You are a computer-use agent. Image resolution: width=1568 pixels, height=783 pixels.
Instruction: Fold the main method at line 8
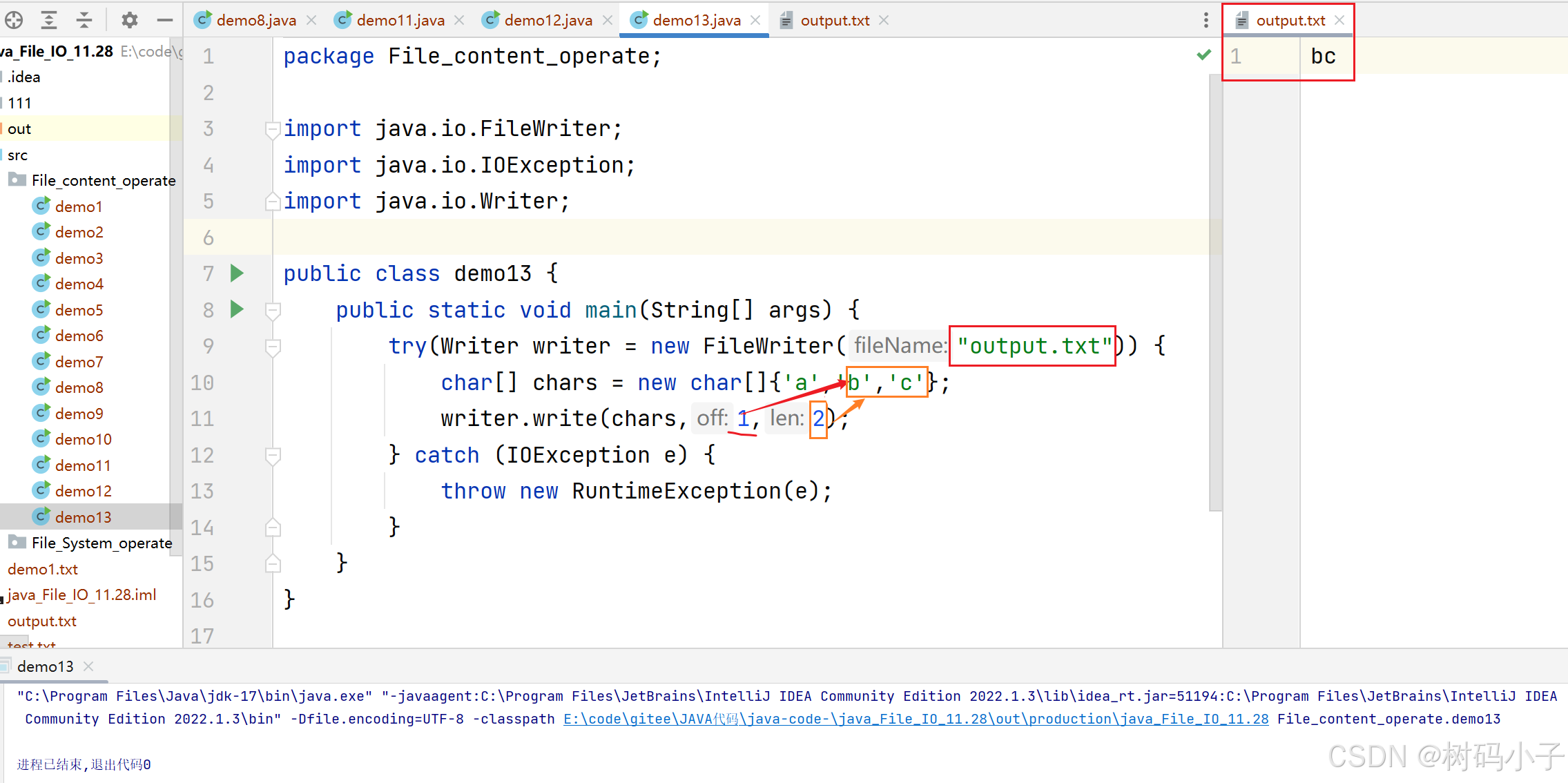point(273,310)
